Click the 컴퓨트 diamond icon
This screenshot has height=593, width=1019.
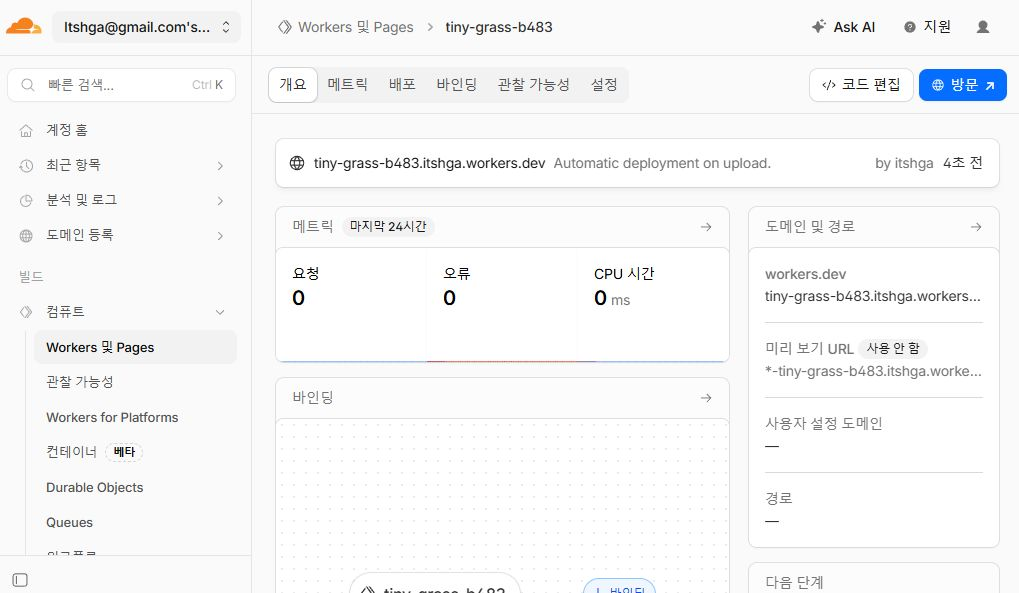click(x=26, y=312)
